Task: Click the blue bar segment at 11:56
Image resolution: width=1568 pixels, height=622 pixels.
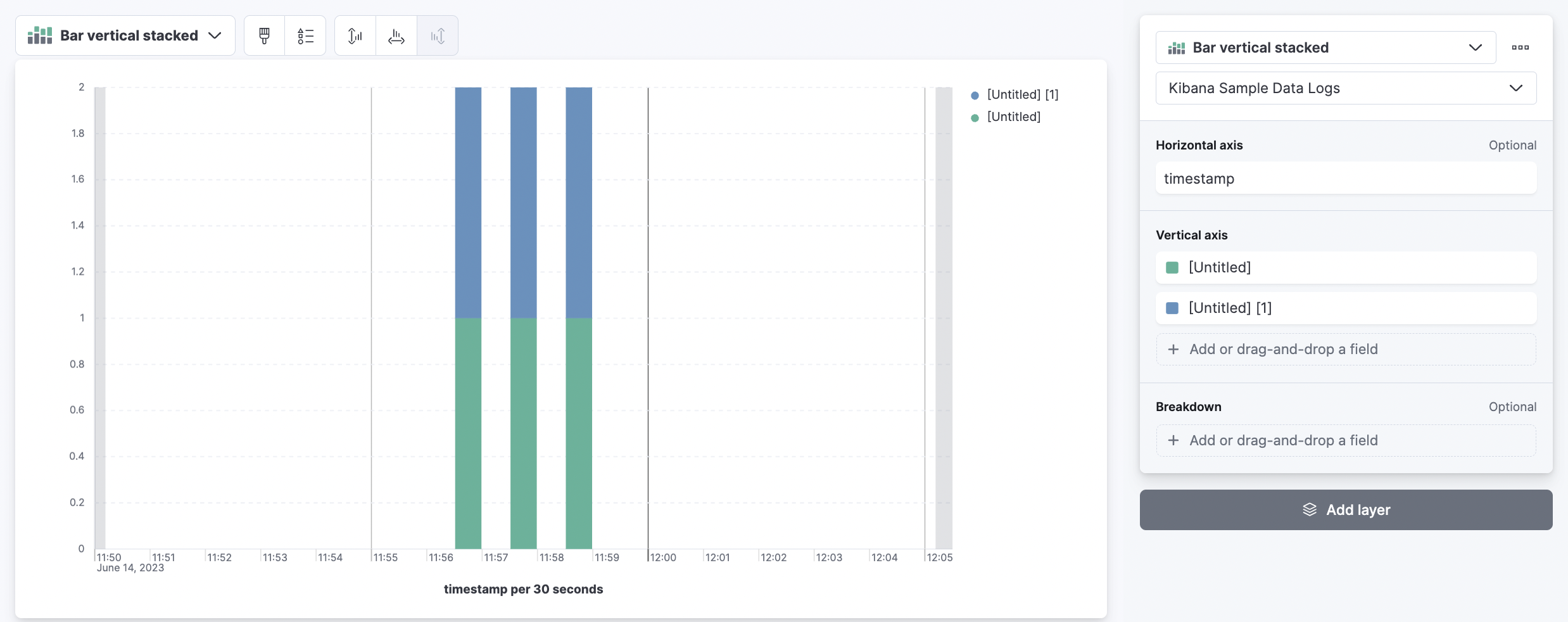Action: 468,203
